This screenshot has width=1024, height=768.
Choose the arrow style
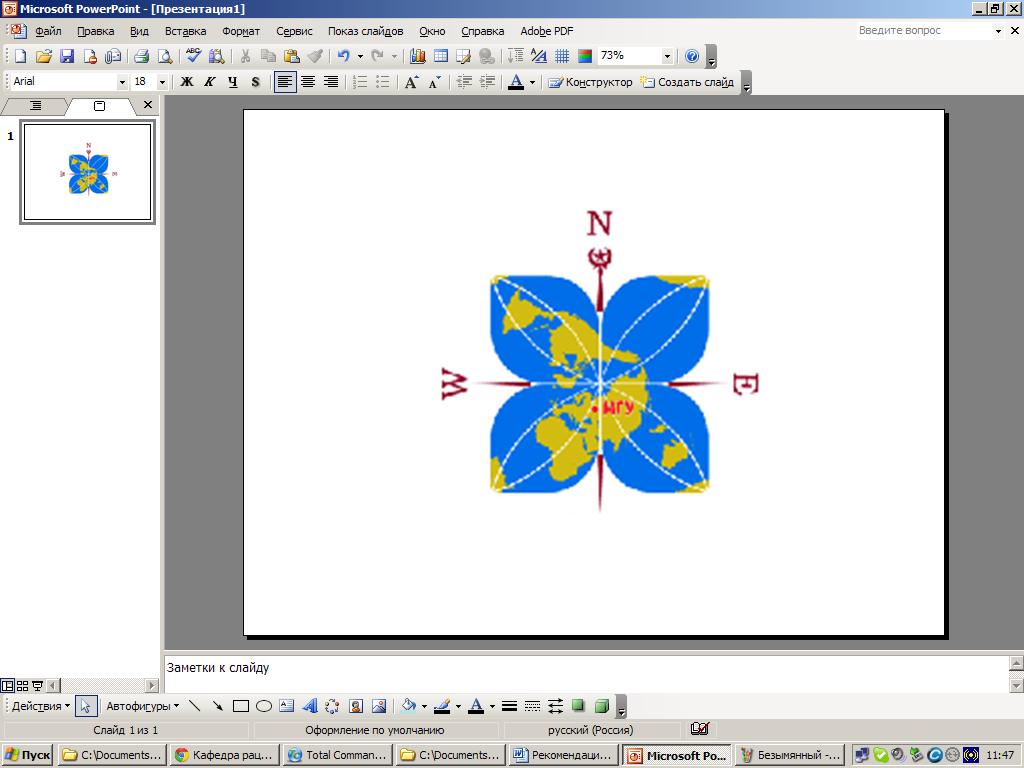tap(555, 706)
